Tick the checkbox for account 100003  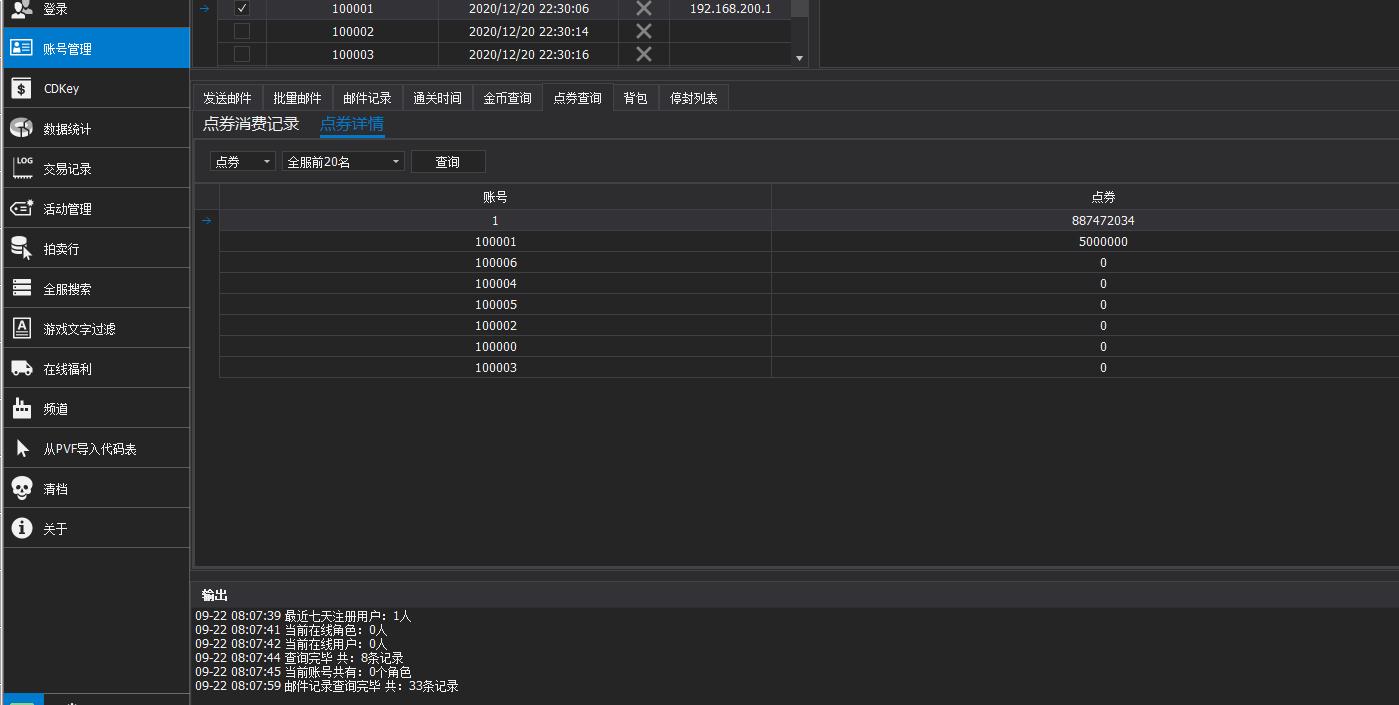click(x=242, y=55)
